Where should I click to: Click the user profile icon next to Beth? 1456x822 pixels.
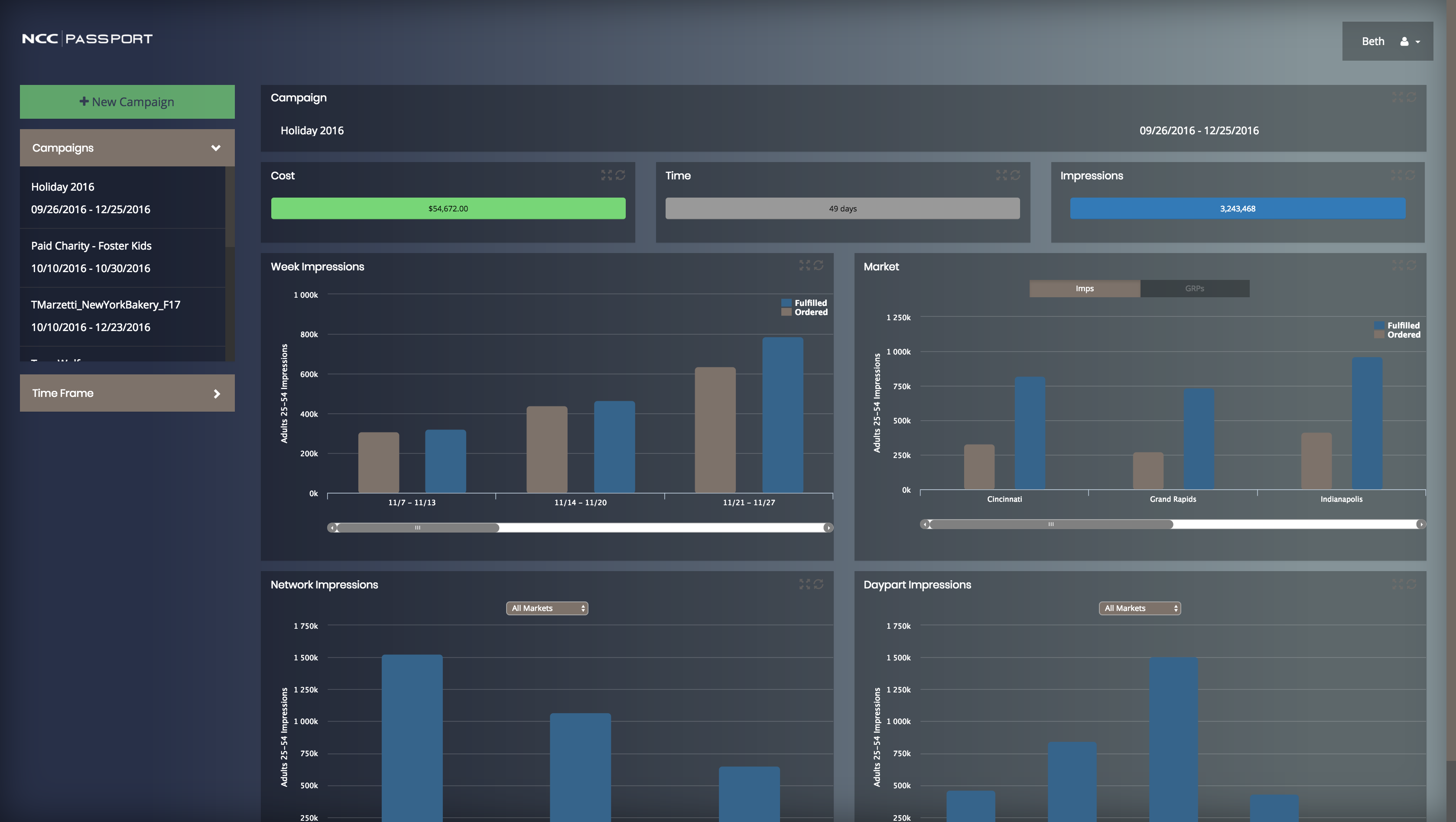coord(1404,41)
